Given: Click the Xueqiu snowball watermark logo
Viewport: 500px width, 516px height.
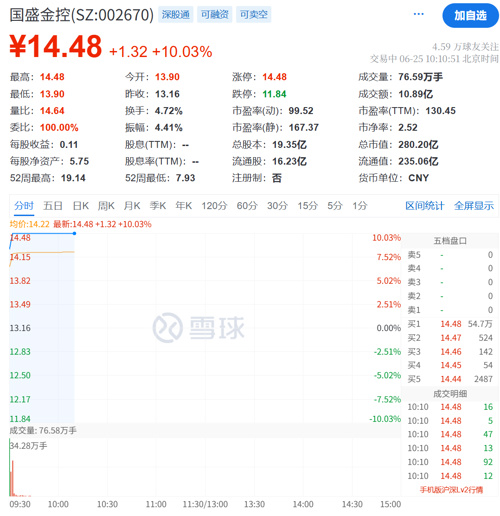Looking at the screenshot, I should click(199, 328).
